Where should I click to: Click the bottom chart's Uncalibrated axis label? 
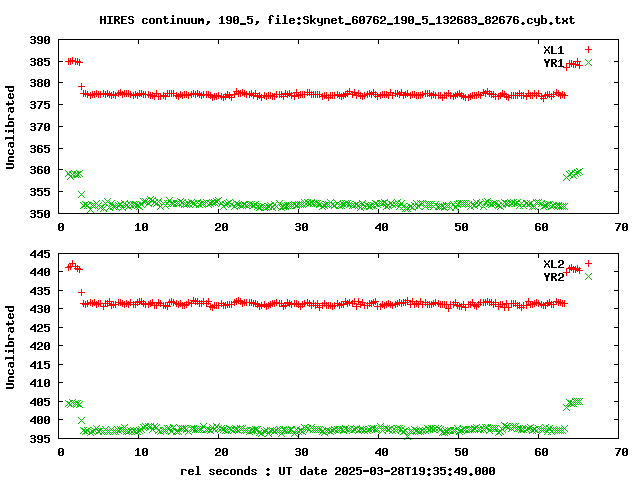10,347
